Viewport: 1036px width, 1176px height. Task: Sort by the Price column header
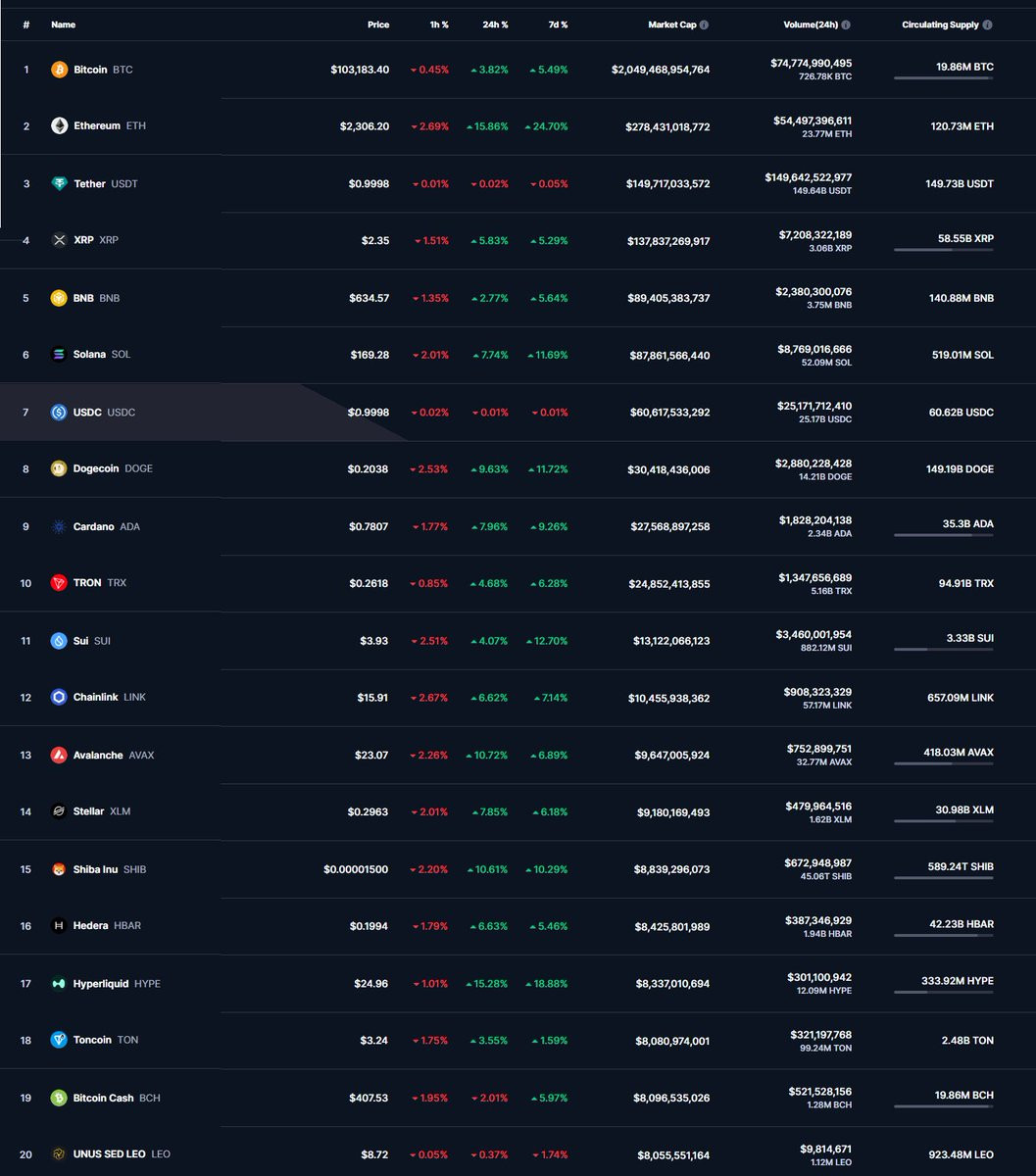378,25
